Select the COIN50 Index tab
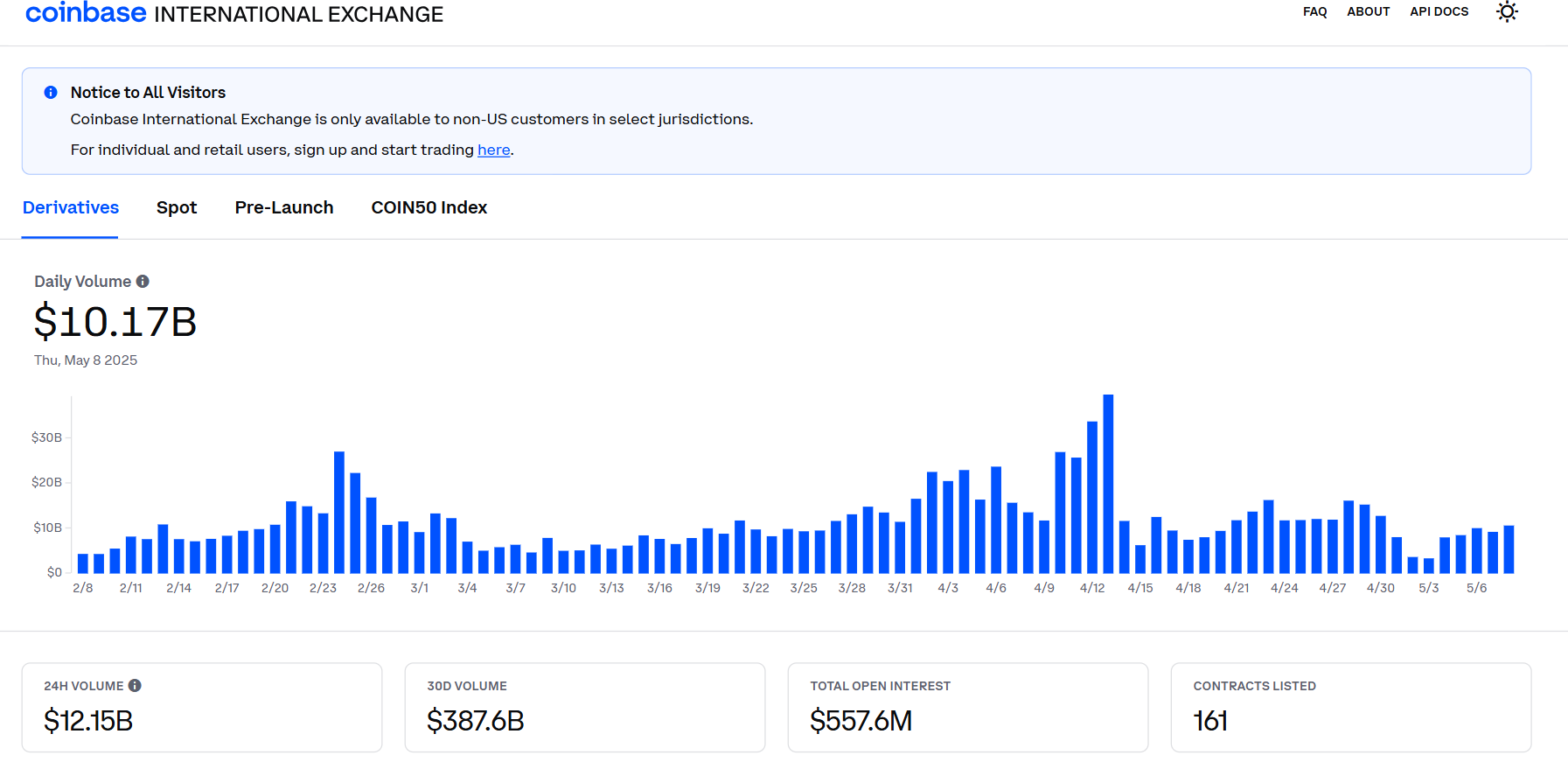The image size is (1568, 769). [429, 208]
